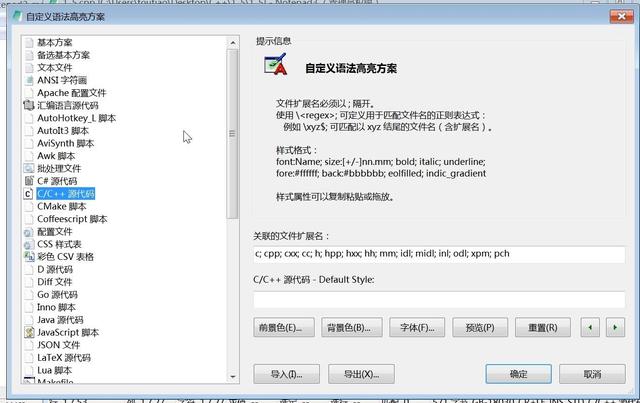Open the 背景色(B) background color picker
This screenshot has height=403, width=640.
pos(351,327)
